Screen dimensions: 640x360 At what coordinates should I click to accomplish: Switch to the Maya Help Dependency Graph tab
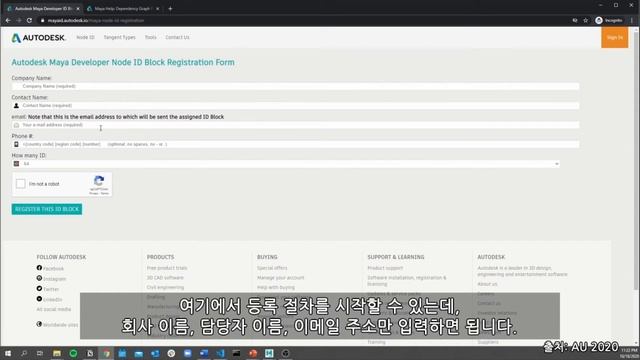(122, 9)
